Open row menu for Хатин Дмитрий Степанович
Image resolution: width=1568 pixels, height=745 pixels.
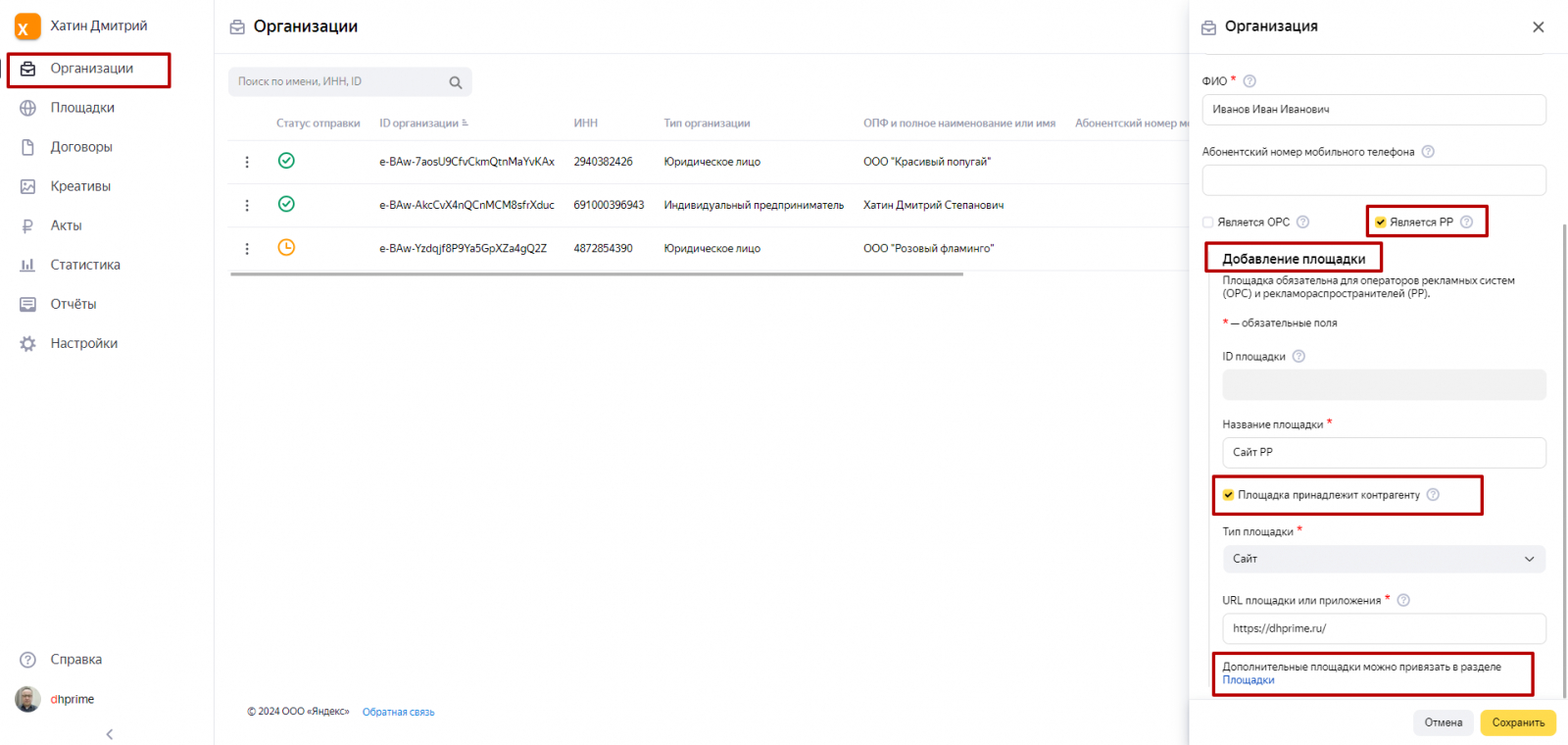pos(247,205)
